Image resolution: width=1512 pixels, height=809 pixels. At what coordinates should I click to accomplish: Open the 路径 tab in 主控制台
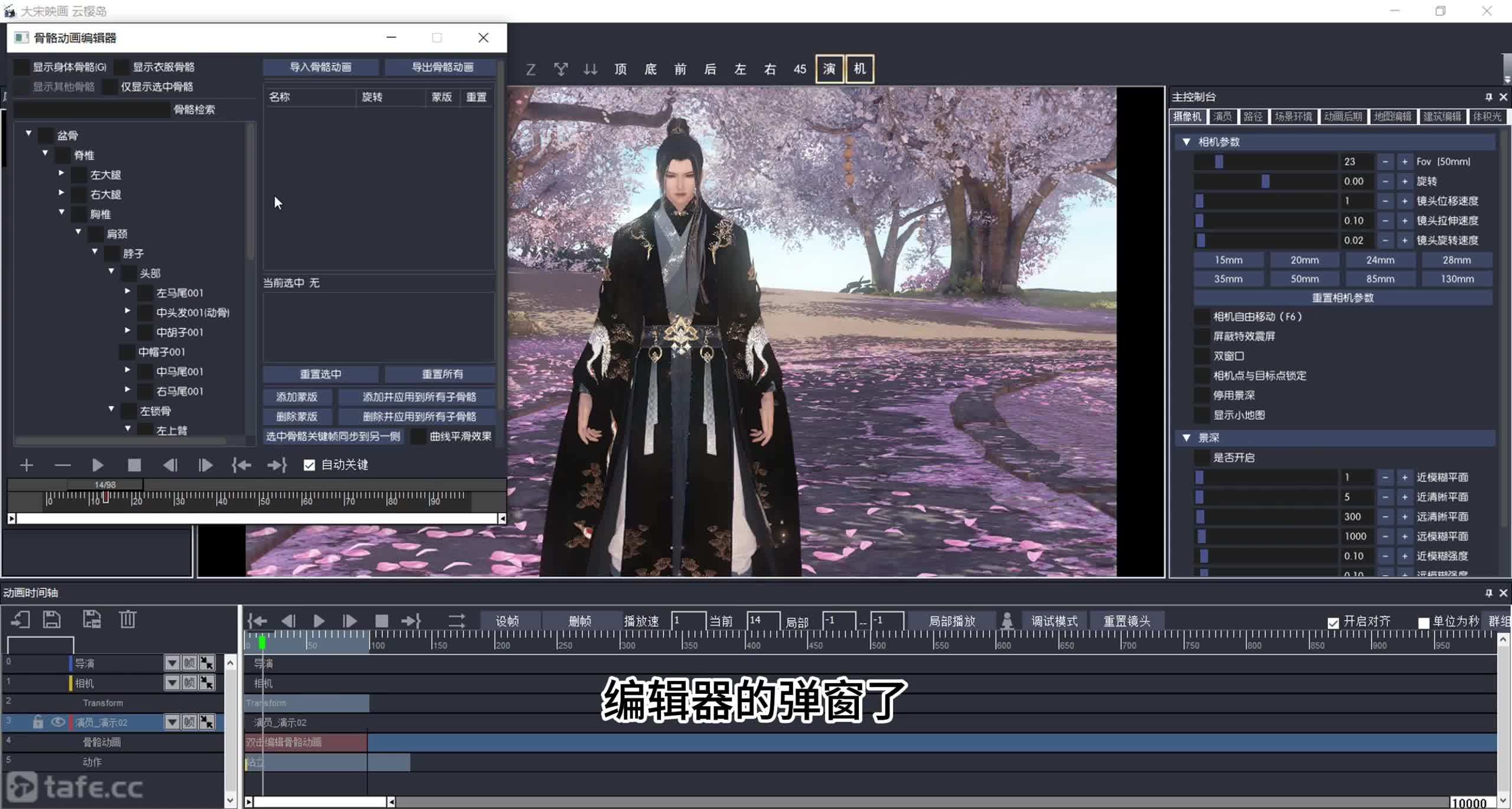[x=1253, y=116]
